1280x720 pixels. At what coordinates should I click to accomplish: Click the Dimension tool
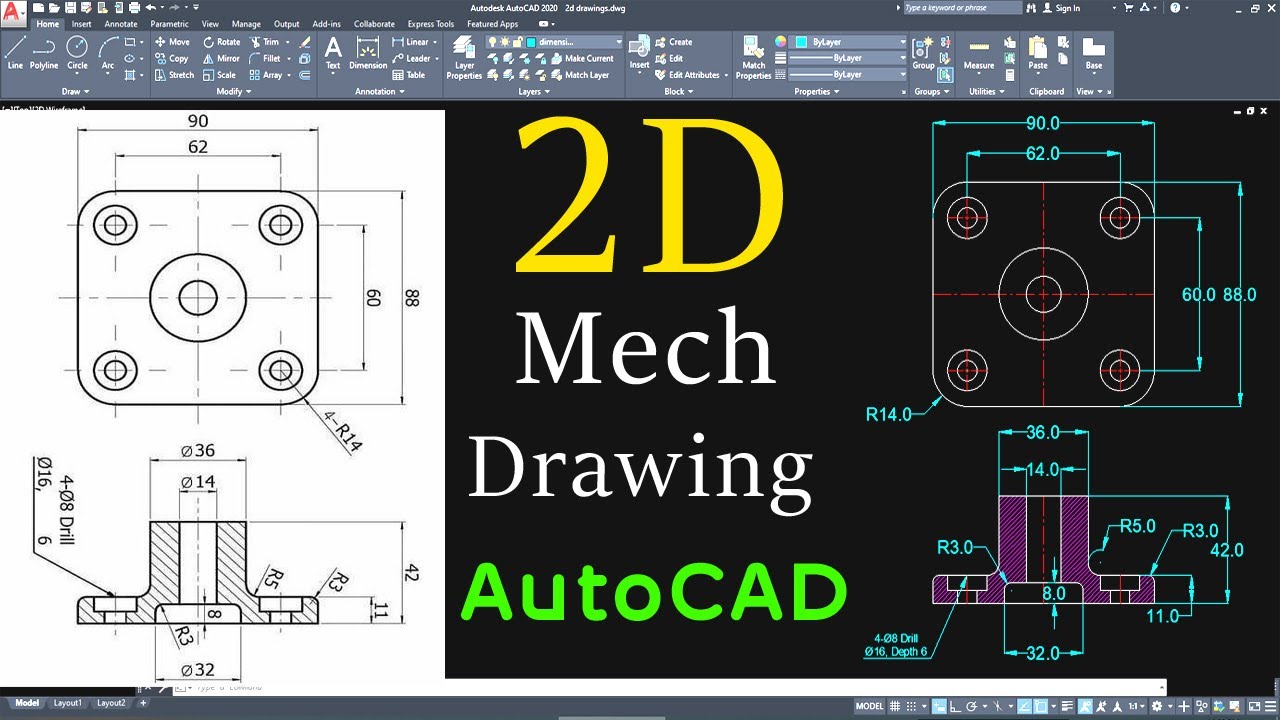click(368, 53)
